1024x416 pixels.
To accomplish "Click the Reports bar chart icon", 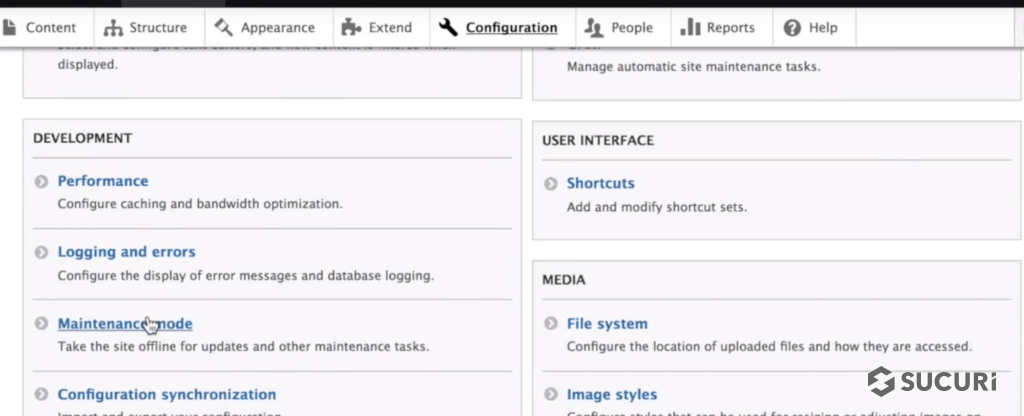I will coord(690,28).
